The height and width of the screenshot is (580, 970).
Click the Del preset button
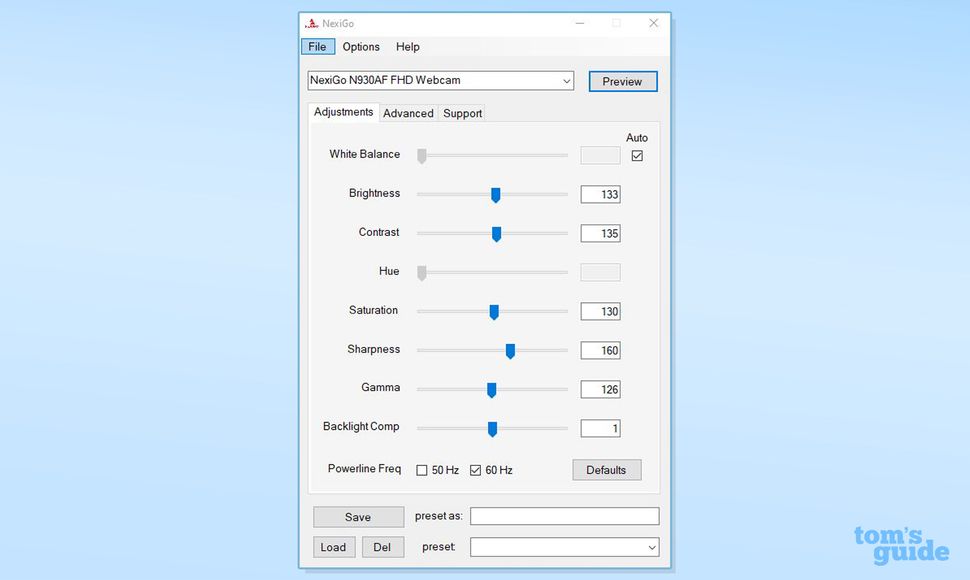[382, 547]
